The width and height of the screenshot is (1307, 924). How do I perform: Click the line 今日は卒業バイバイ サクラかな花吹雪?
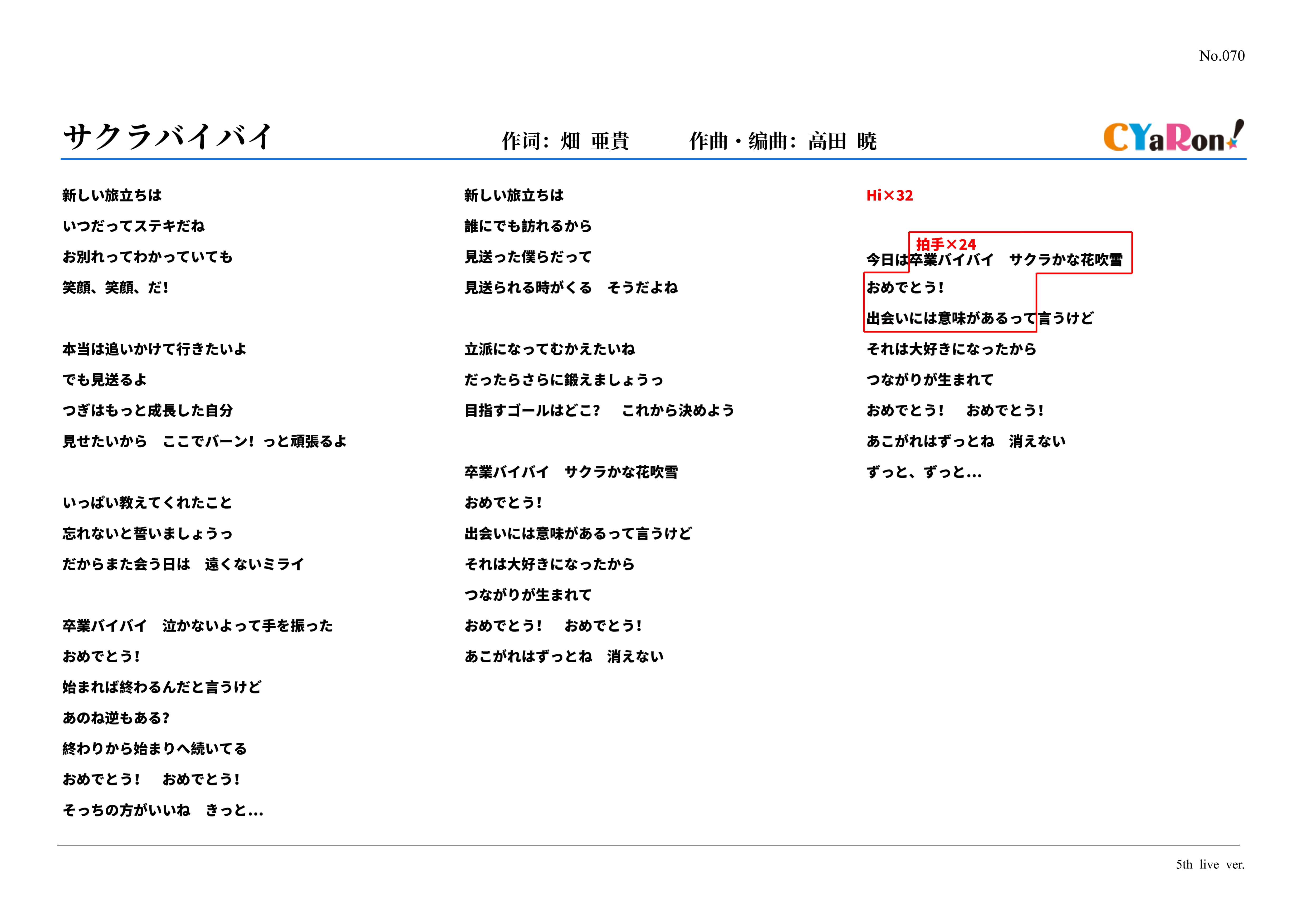[x=995, y=260]
